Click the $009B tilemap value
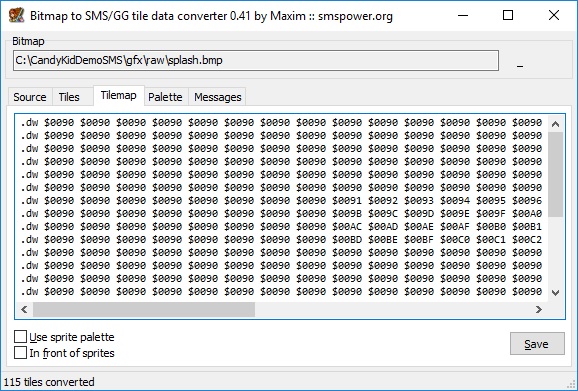The width and height of the screenshot is (578, 391). tap(347, 213)
